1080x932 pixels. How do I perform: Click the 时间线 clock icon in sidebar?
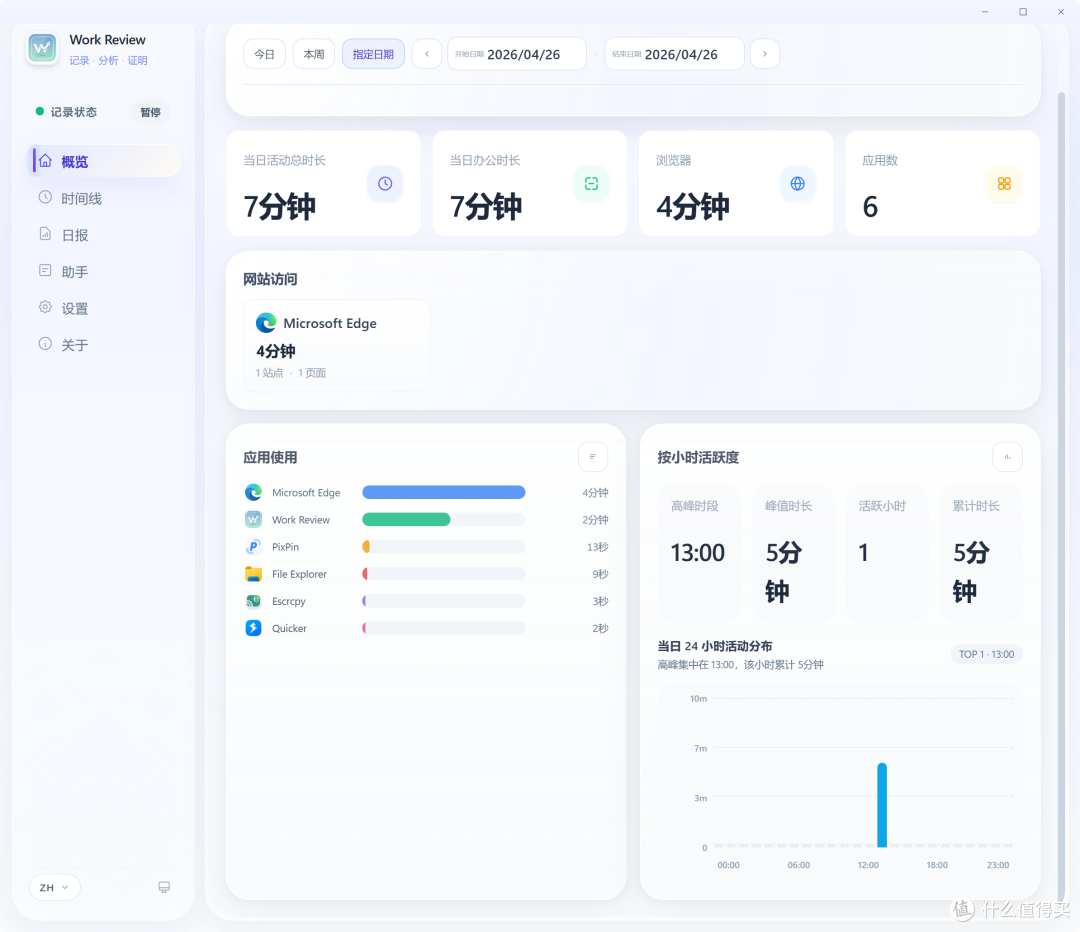[x=45, y=197]
